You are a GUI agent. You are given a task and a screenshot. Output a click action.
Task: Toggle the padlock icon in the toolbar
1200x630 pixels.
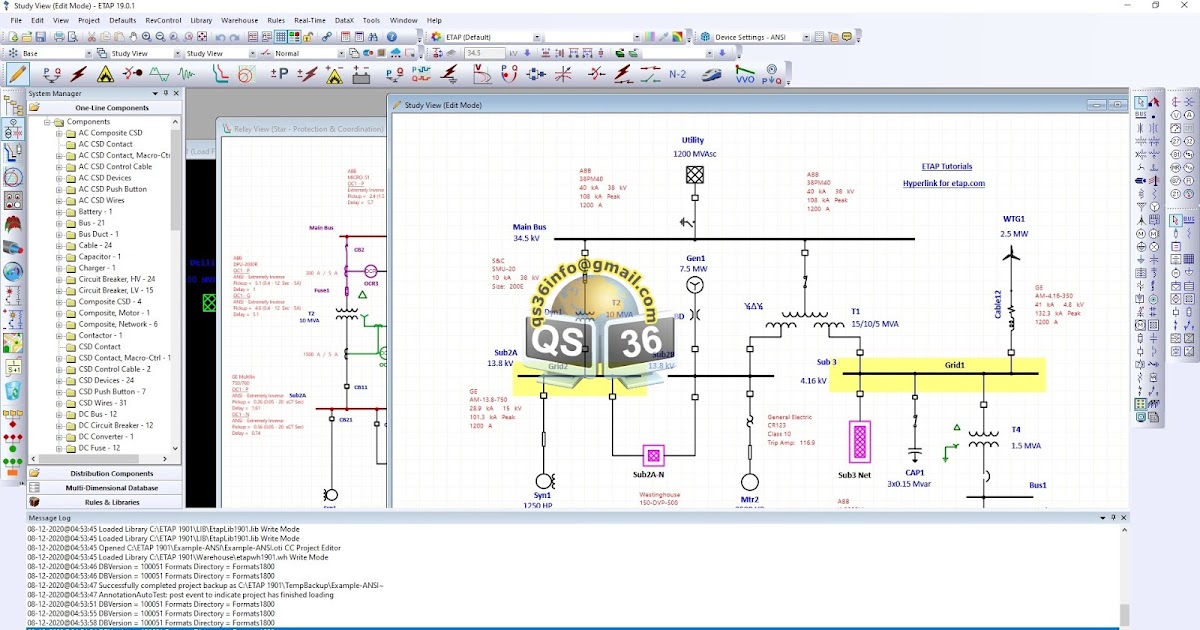[x=308, y=37]
